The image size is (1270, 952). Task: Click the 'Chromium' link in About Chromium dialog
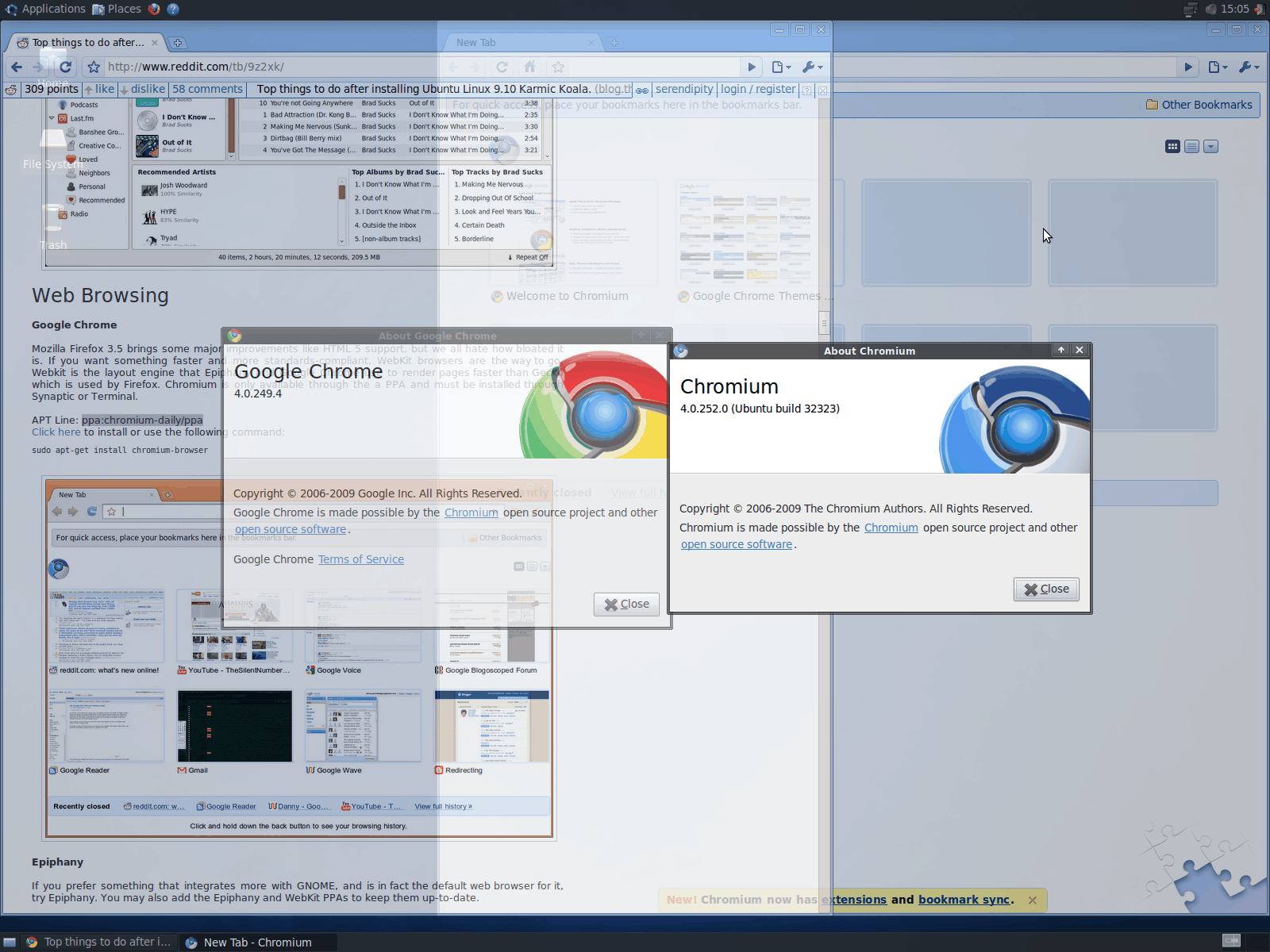click(x=891, y=528)
